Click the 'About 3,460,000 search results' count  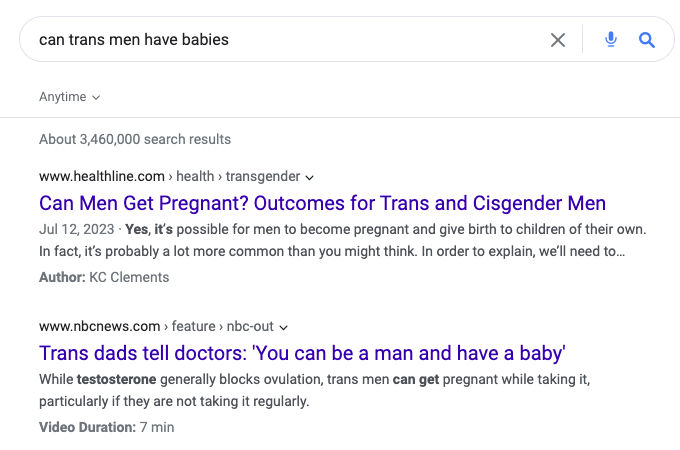pyautogui.click(x=135, y=139)
